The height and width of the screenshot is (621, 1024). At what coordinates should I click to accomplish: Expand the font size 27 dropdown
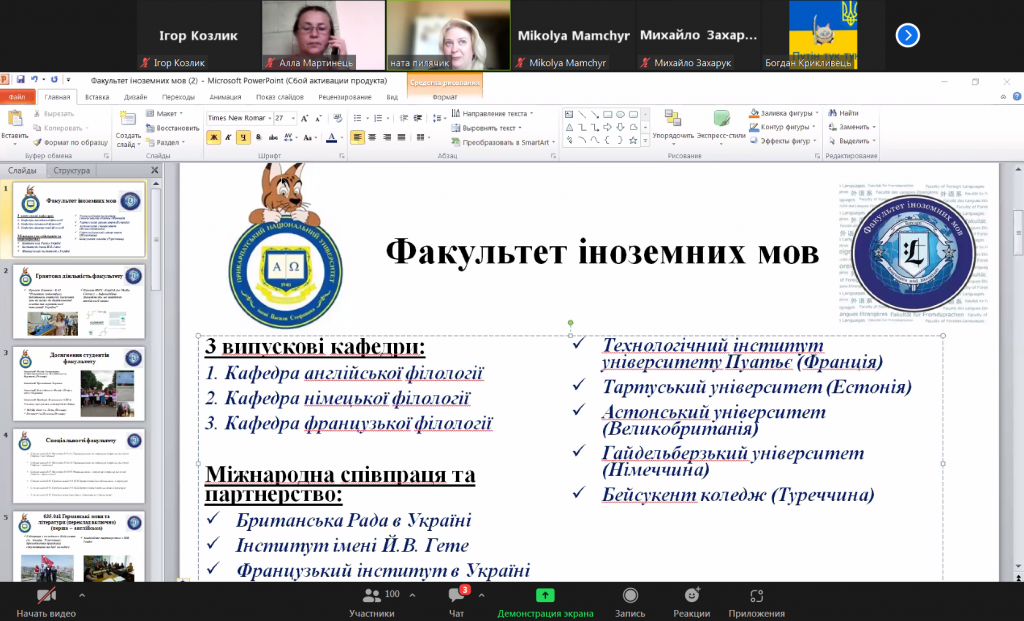coord(293,118)
